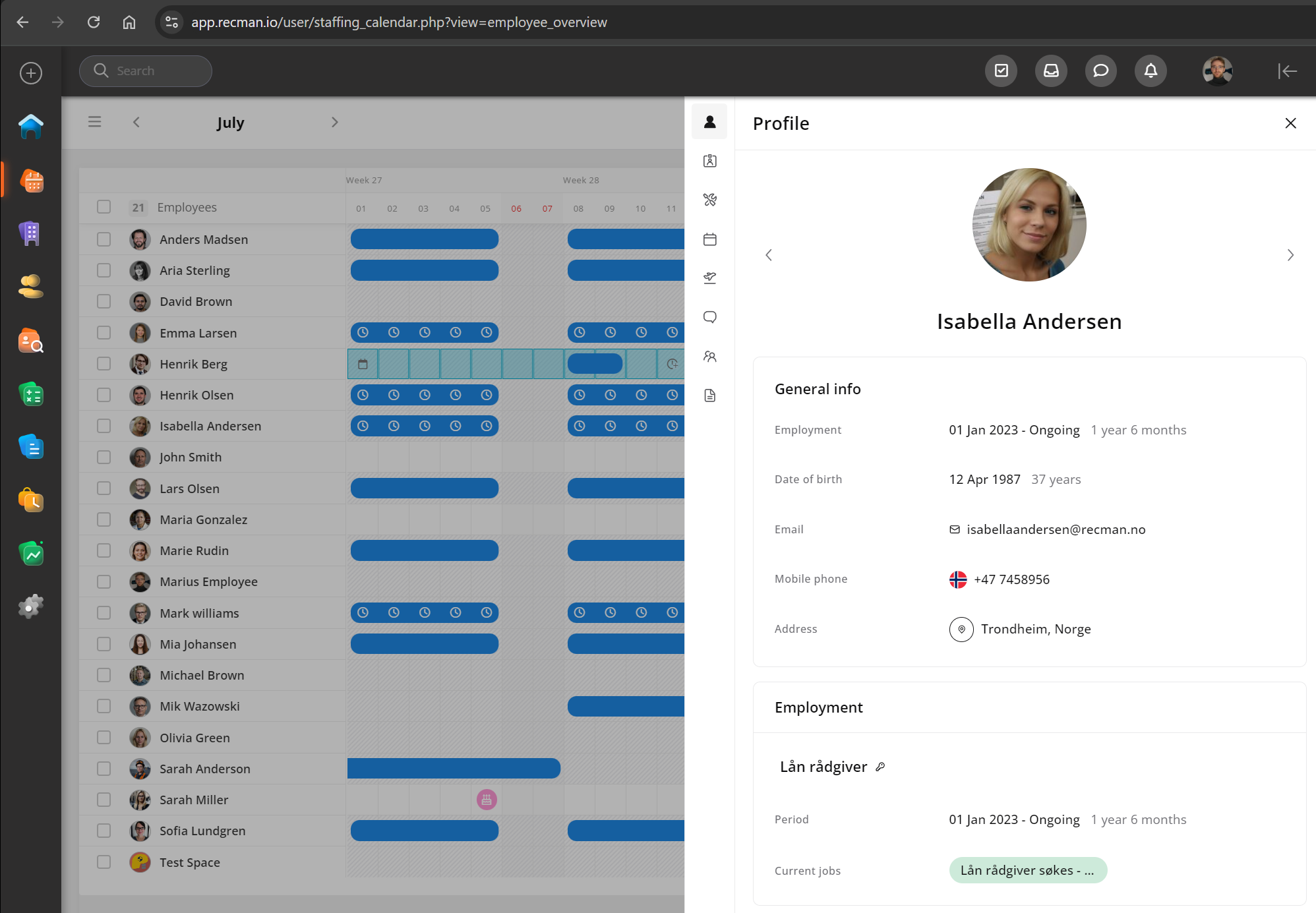The height and width of the screenshot is (913, 1316).
Task: Open the absence airplane profile tab icon
Action: tap(709, 278)
